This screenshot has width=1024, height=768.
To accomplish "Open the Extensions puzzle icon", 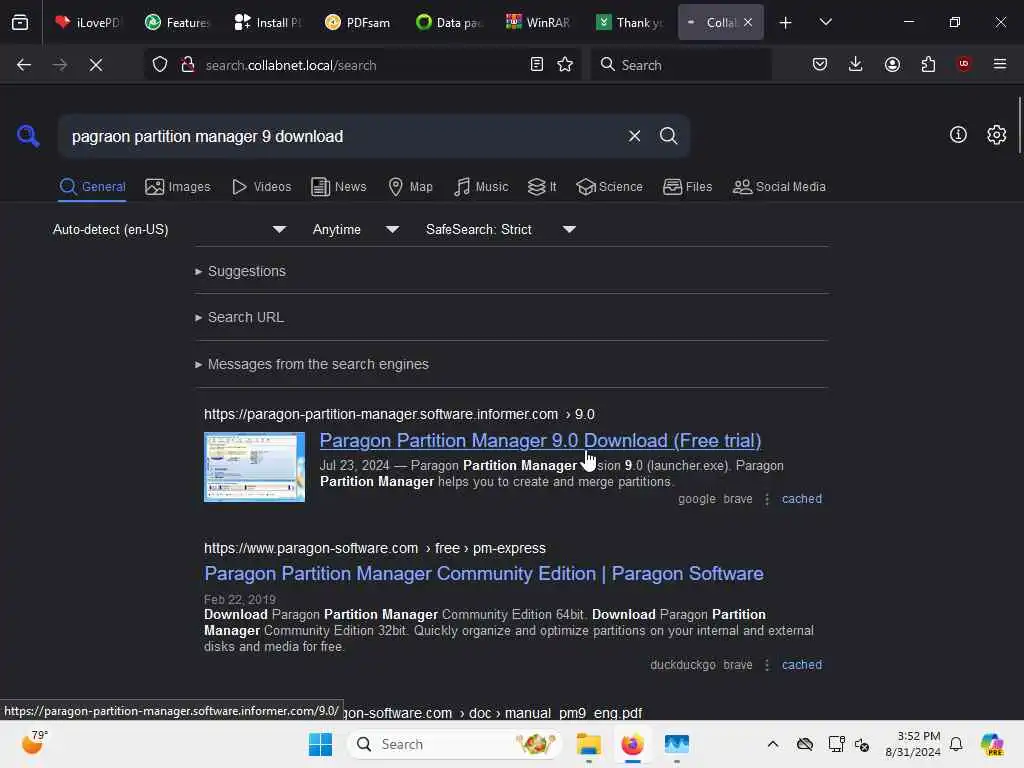I will [928, 64].
